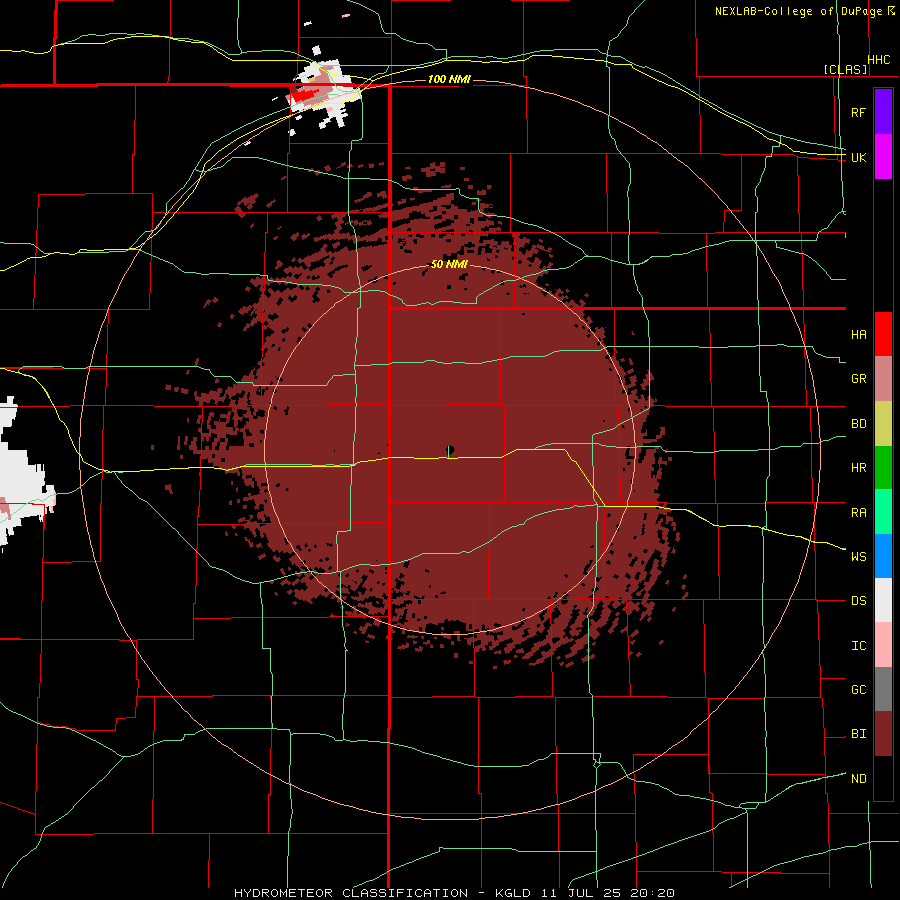
Task: Click the RA light green legend swatch
Action: [883, 512]
